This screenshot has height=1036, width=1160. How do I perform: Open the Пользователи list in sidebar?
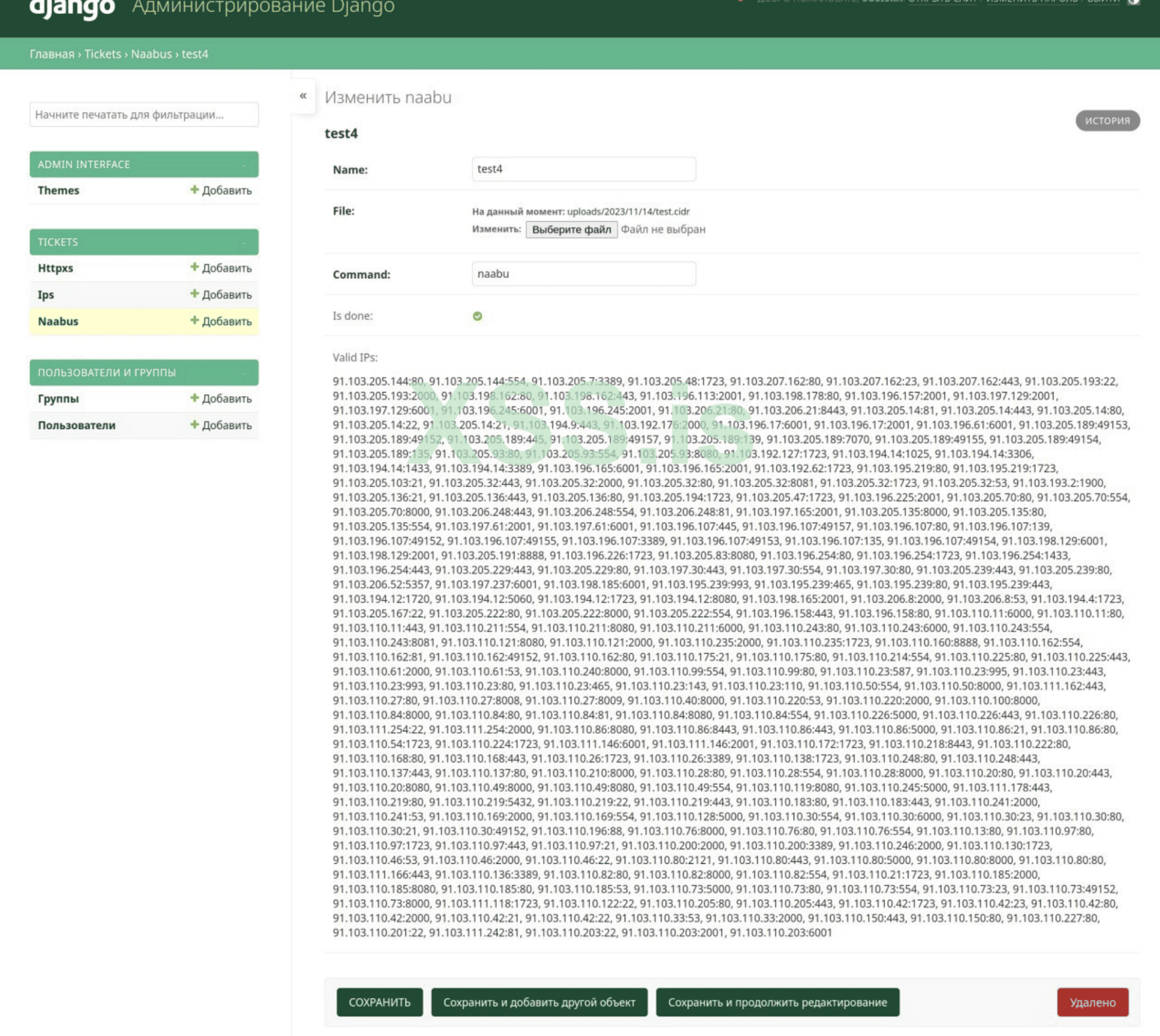click(77, 425)
